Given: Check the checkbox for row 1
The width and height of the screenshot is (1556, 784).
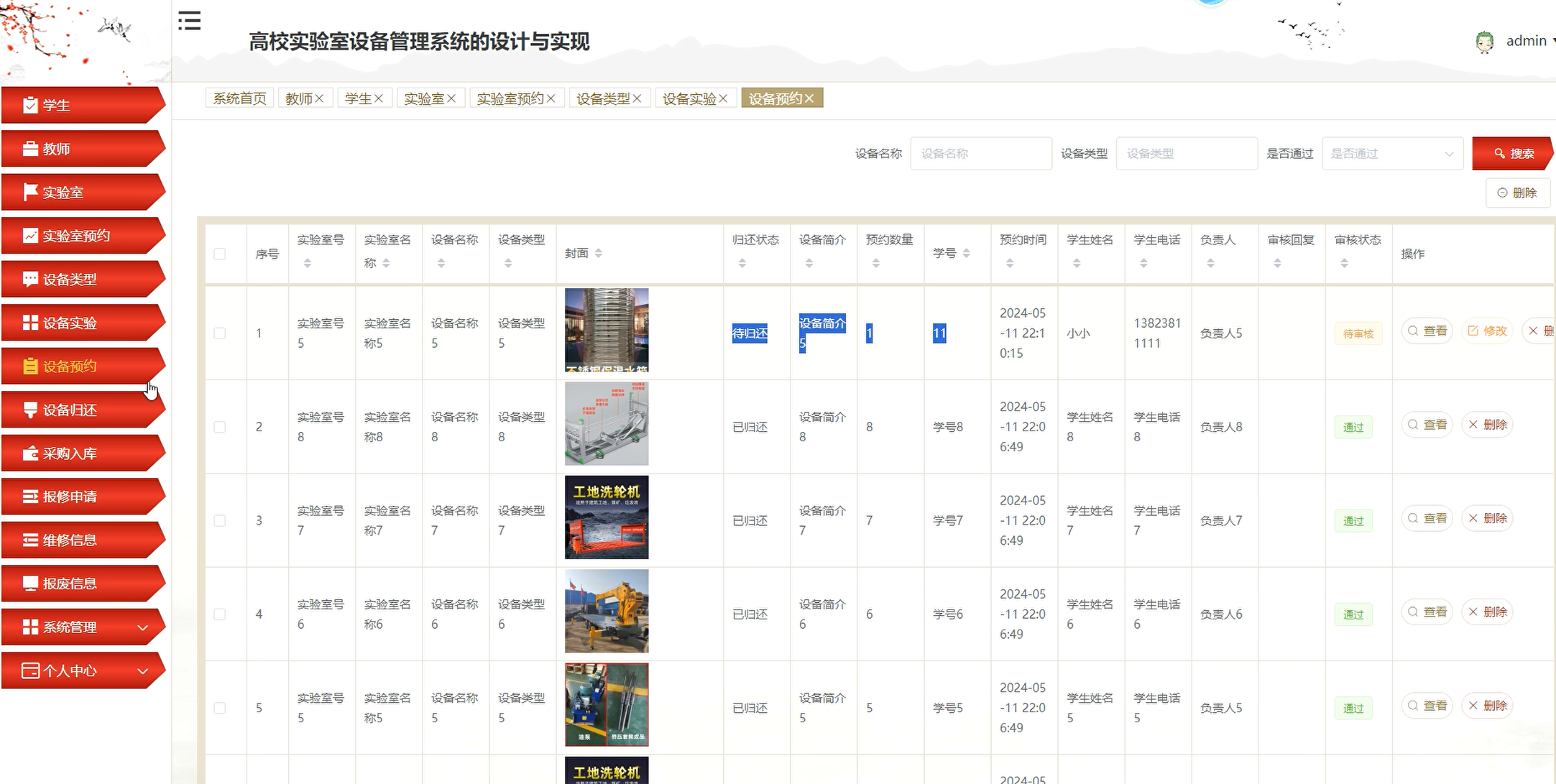Looking at the screenshot, I should click(x=220, y=333).
